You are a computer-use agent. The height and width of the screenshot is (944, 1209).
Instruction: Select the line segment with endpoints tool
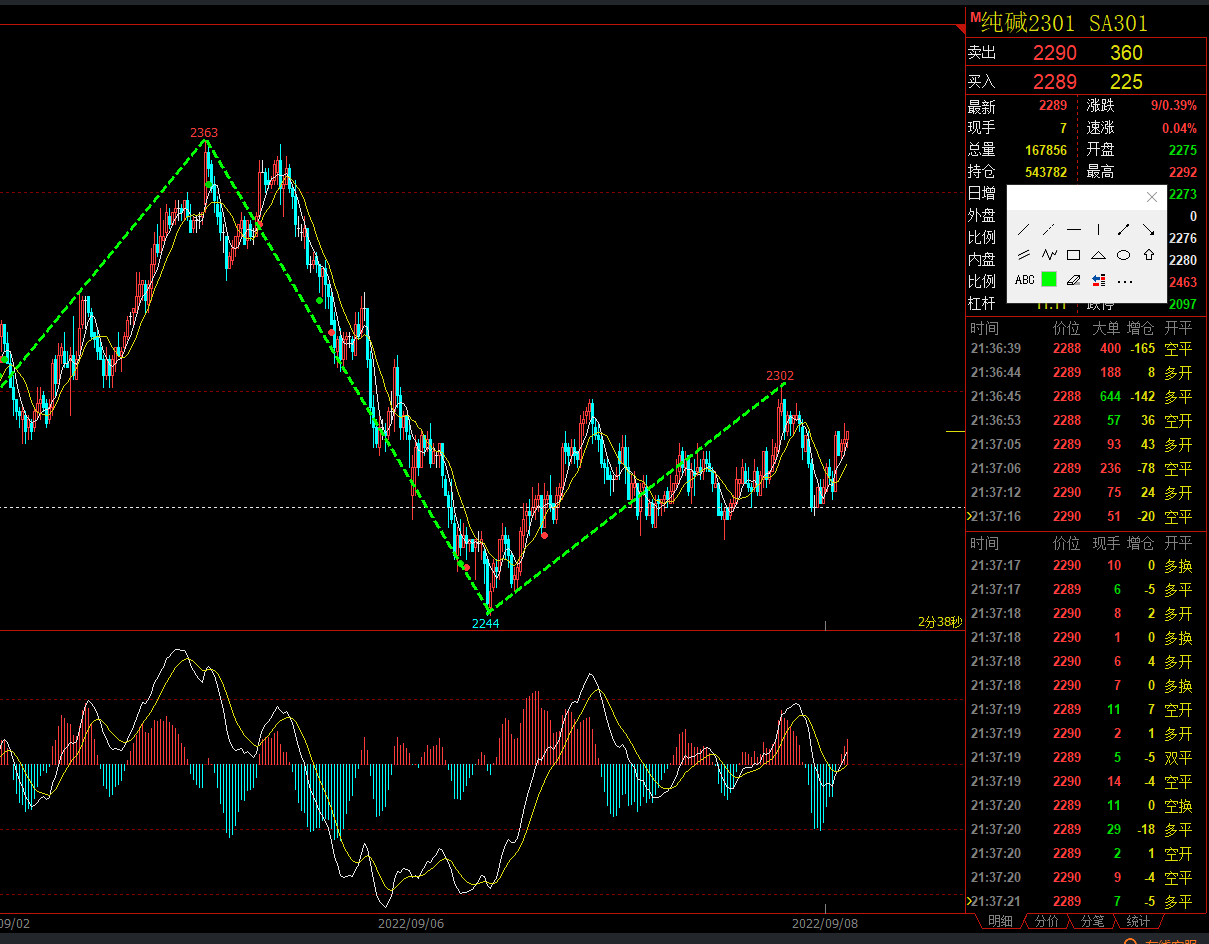[x=1123, y=229]
